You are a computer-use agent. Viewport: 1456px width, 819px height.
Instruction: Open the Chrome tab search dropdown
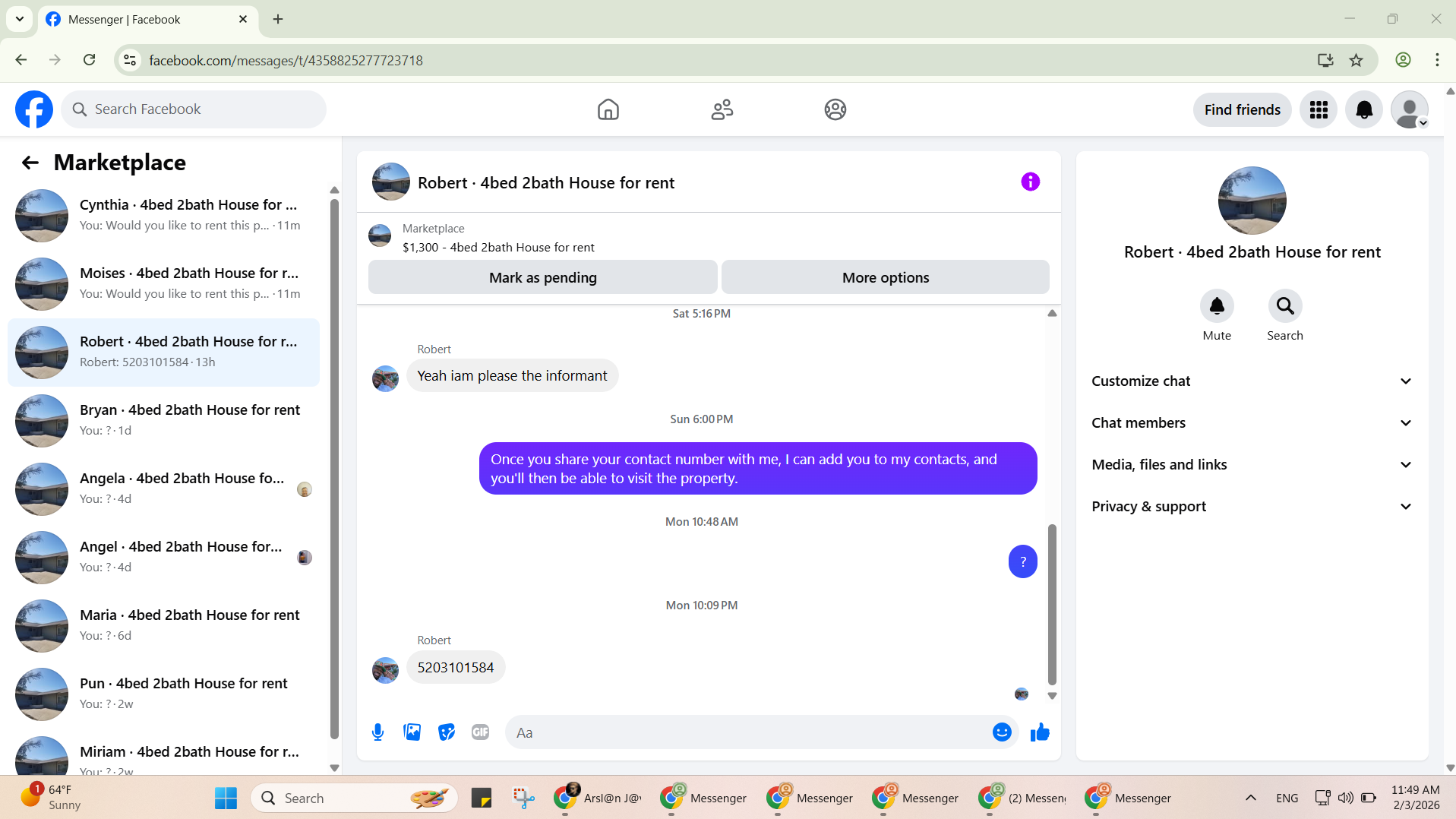tap(20, 19)
